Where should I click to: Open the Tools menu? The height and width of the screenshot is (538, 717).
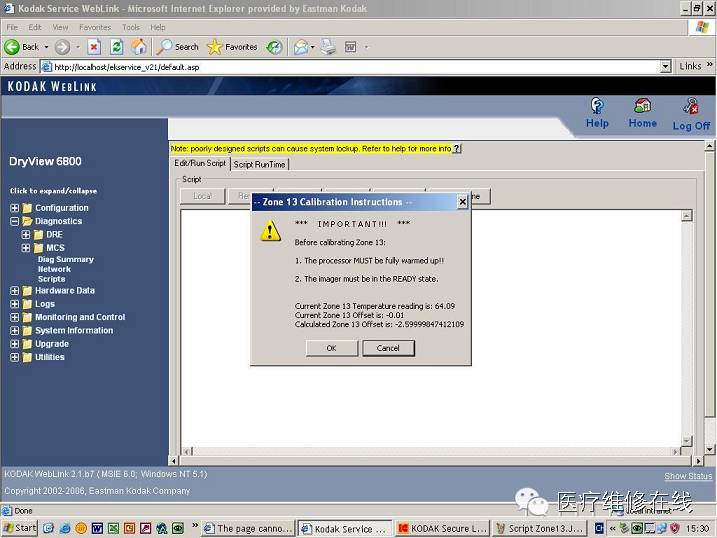(x=131, y=27)
